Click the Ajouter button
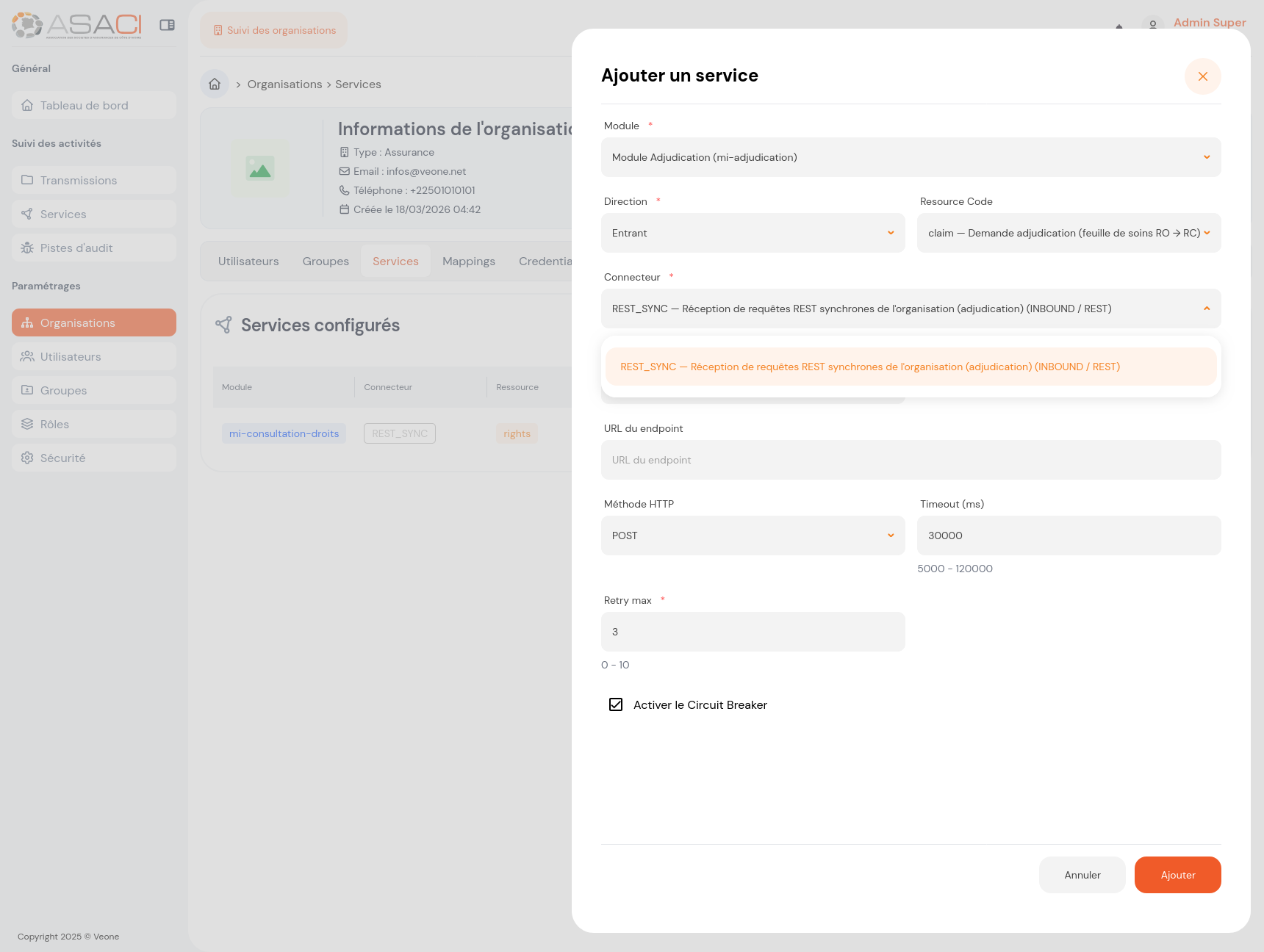The width and height of the screenshot is (1264, 952). [x=1177, y=875]
